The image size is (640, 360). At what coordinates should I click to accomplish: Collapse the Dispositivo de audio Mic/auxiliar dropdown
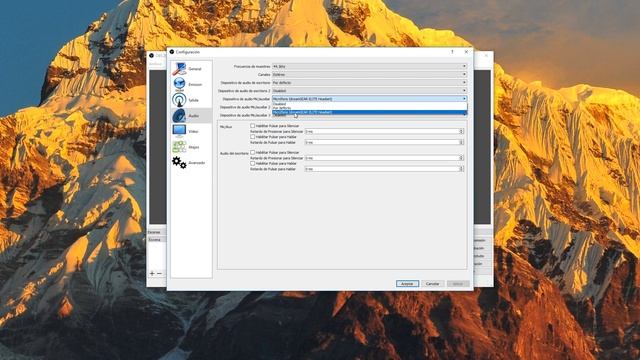[x=369, y=99]
